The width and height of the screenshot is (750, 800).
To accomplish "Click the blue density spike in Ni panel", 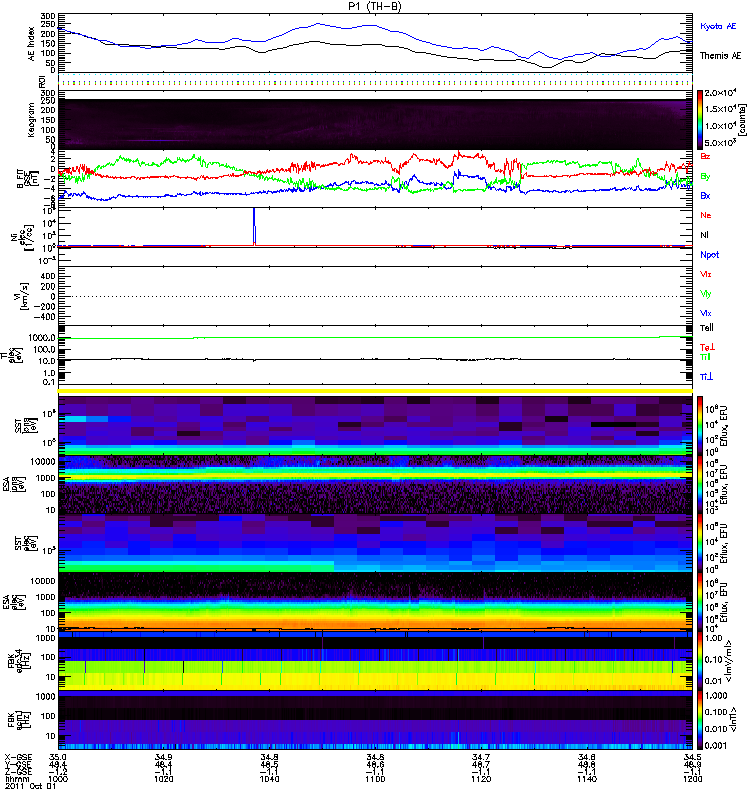I will tap(254, 227).
